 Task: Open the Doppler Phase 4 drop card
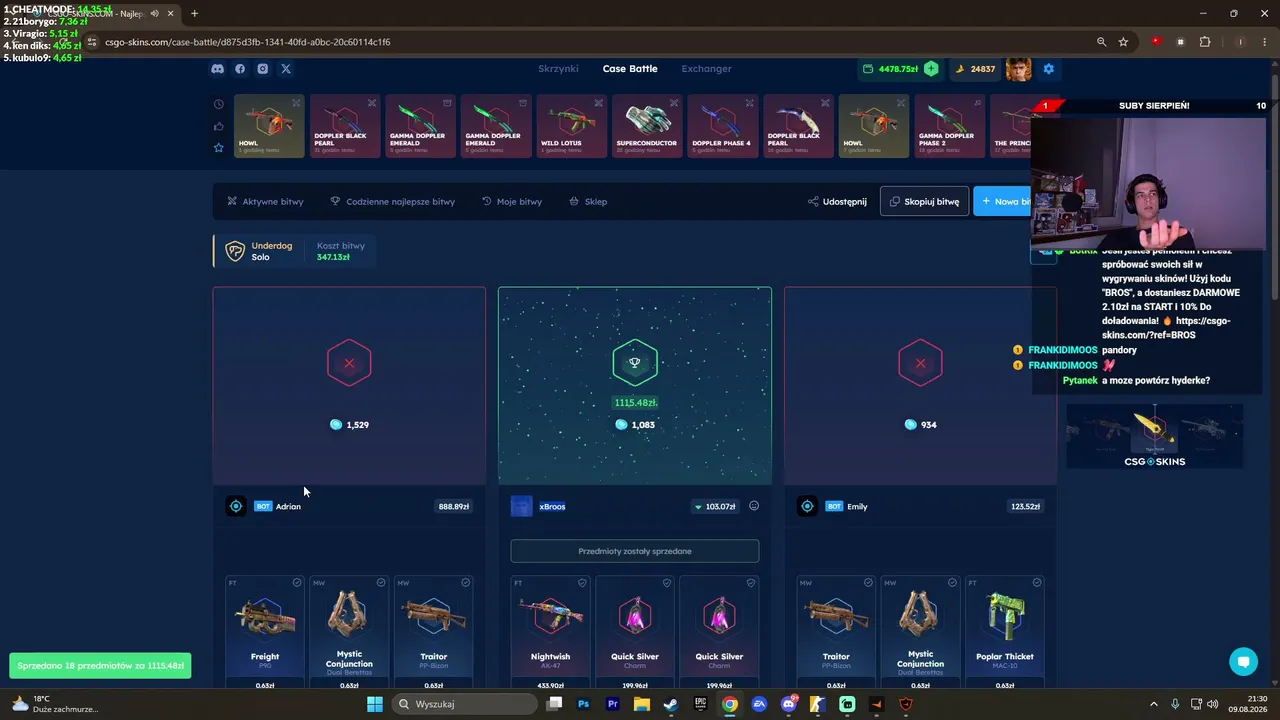723,126
